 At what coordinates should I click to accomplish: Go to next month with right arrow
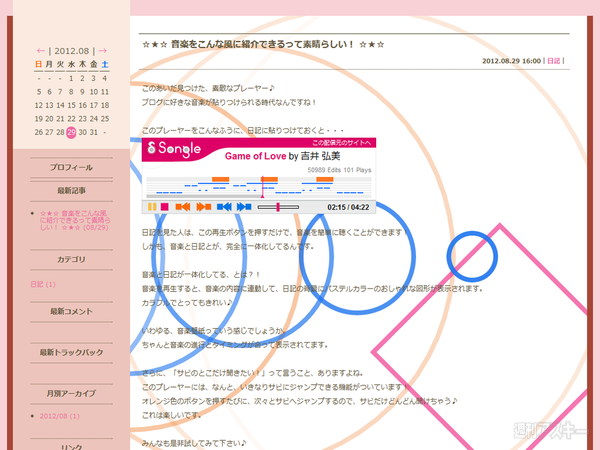(x=102, y=51)
